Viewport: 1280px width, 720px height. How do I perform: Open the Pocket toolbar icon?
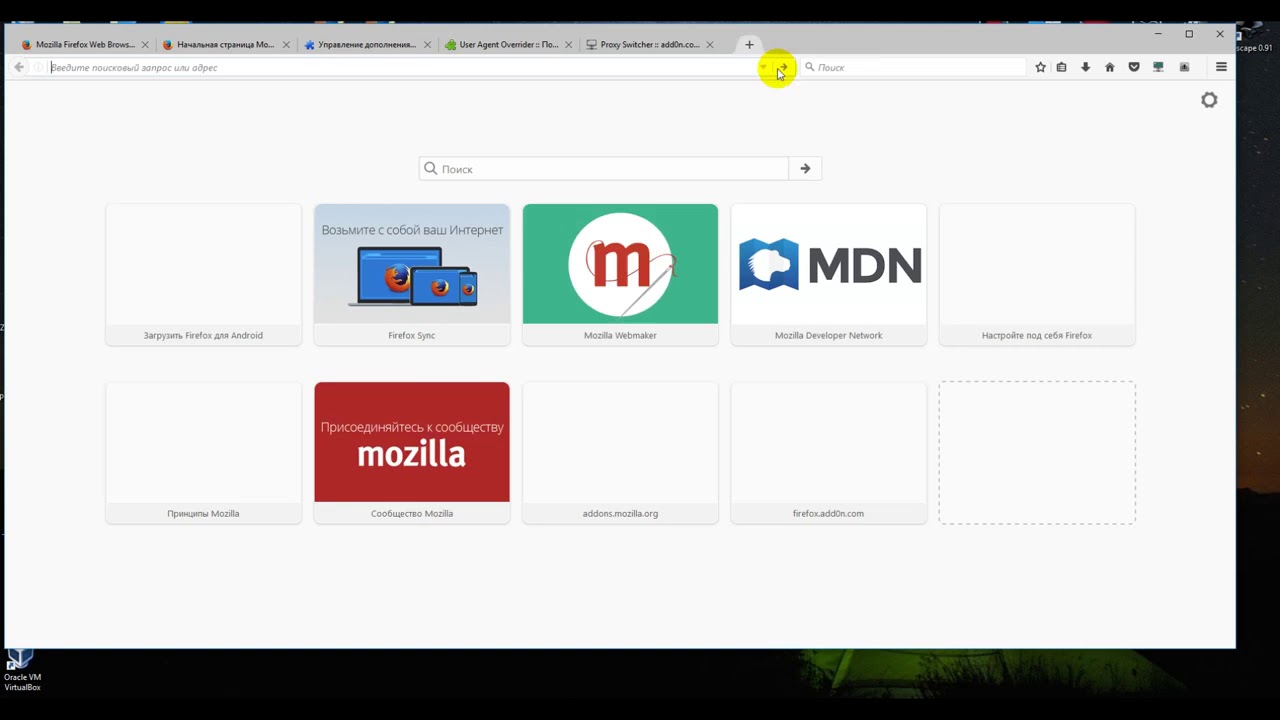[1134, 67]
